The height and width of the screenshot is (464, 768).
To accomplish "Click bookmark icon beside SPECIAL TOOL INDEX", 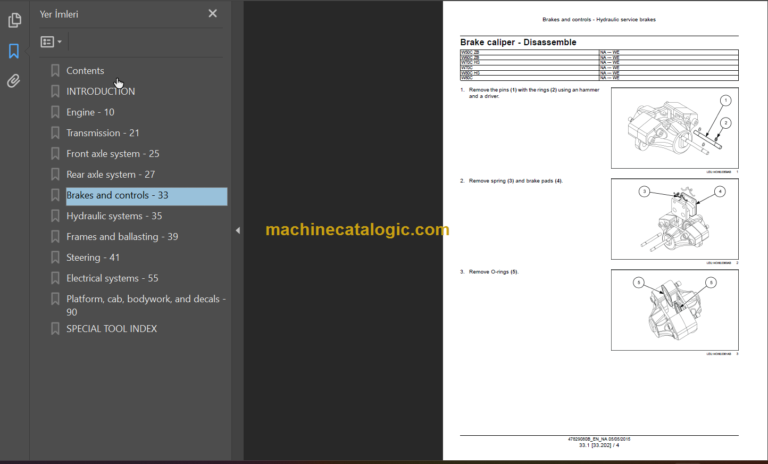I will [x=55, y=329].
